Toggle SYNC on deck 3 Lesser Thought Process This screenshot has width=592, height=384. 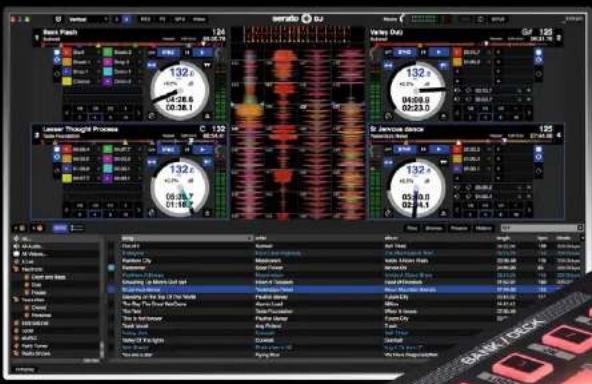coord(168,150)
